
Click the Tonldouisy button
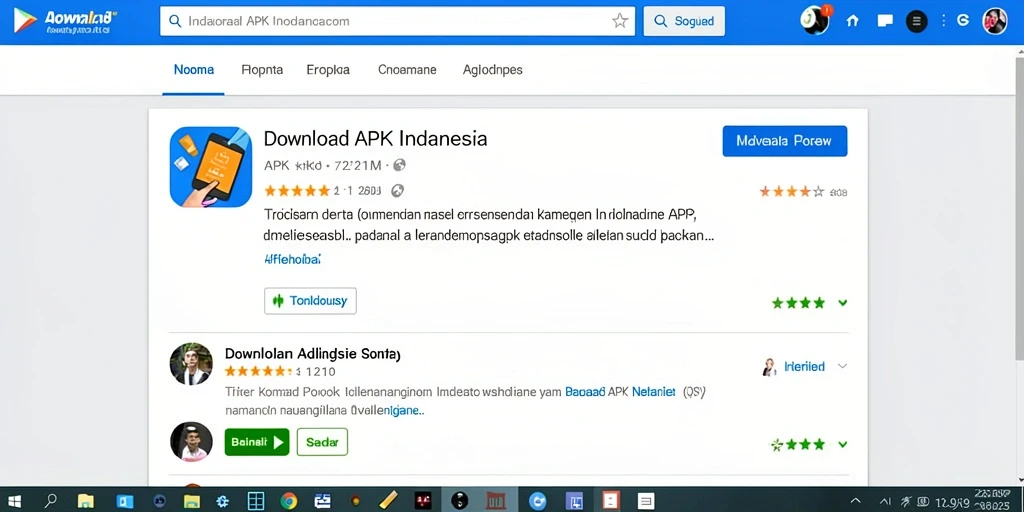click(x=310, y=301)
